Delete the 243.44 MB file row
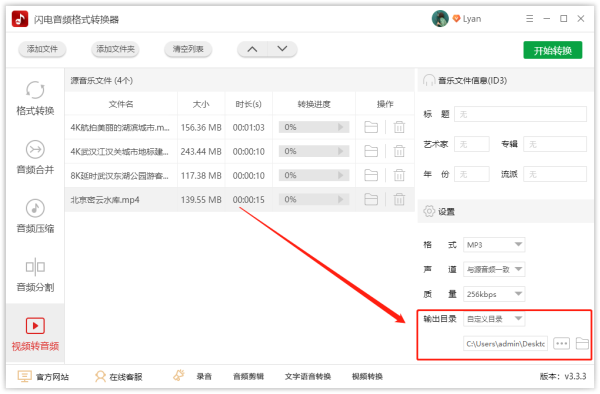 pyautogui.click(x=399, y=151)
